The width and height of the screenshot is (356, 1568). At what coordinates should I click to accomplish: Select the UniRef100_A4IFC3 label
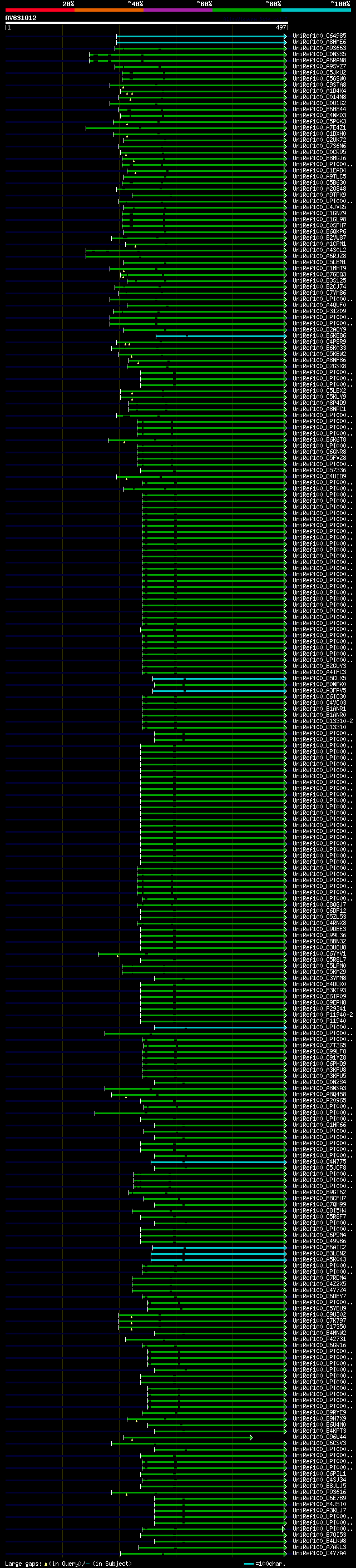[x=319, y=672]
